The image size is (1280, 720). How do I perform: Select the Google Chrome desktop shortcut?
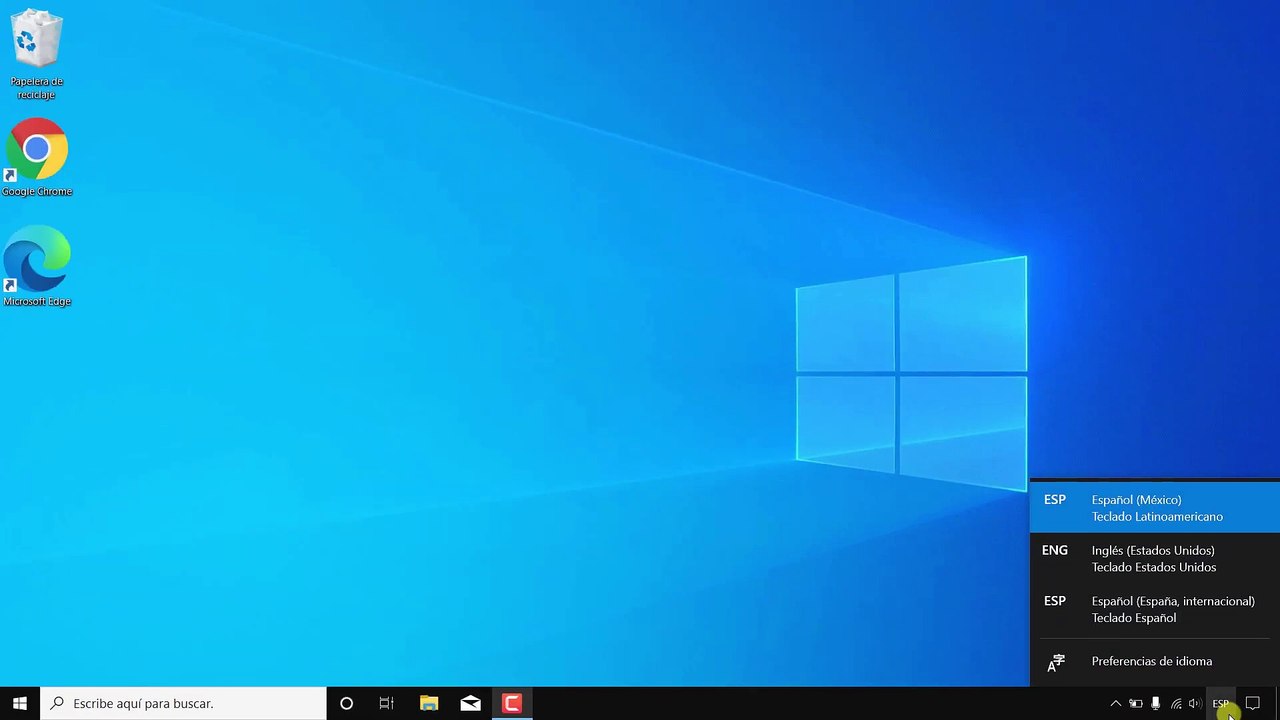tap(37, 158)
